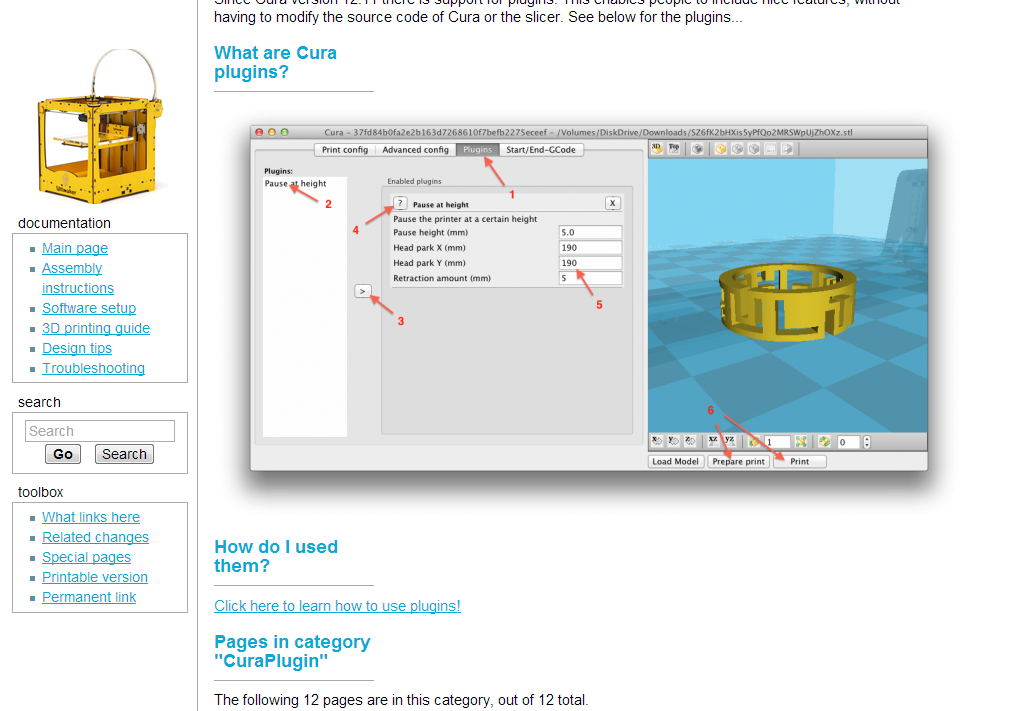Click the rotation field showing 0

tap(848, 442)
